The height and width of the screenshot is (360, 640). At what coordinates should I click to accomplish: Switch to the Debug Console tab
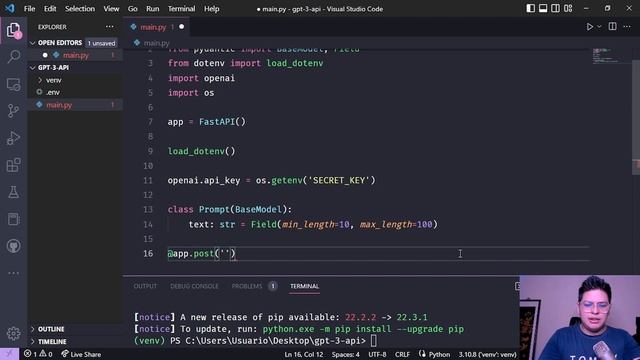click(194, 286)
